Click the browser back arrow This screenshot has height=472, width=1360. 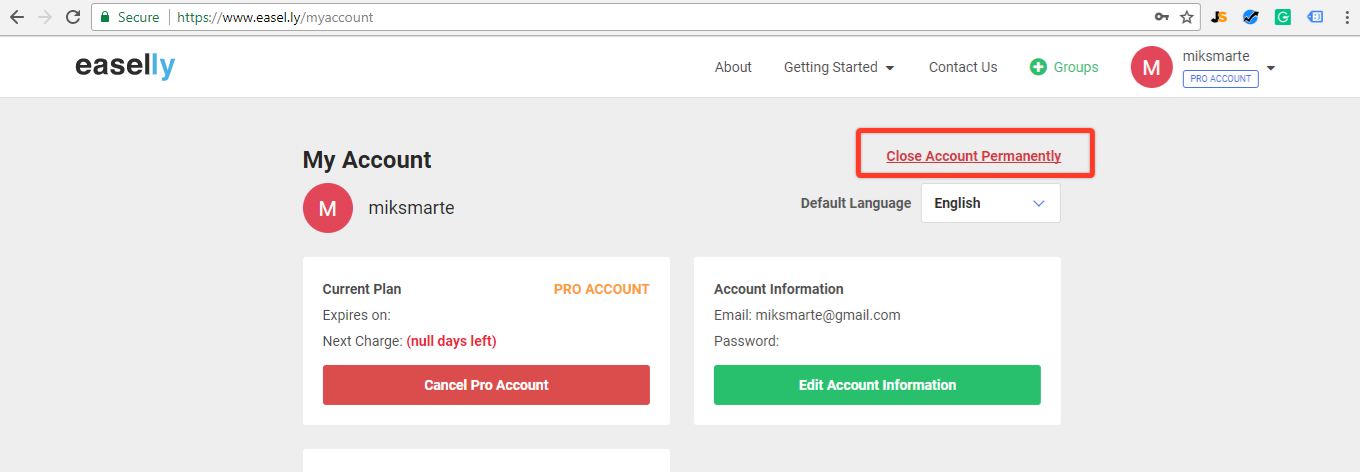(x=17, y=17)
